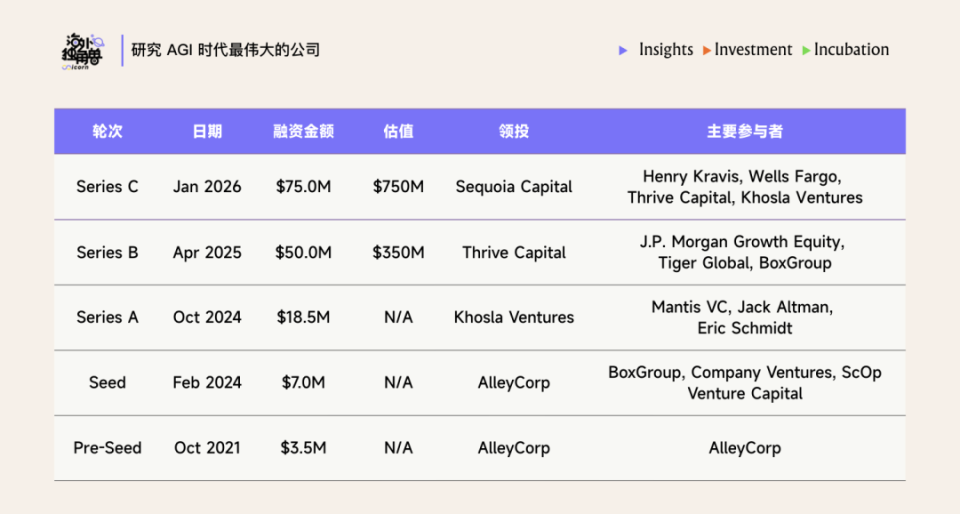Select the Pre-Seed row label
The image size is (960, 514).
coord(107,448)
